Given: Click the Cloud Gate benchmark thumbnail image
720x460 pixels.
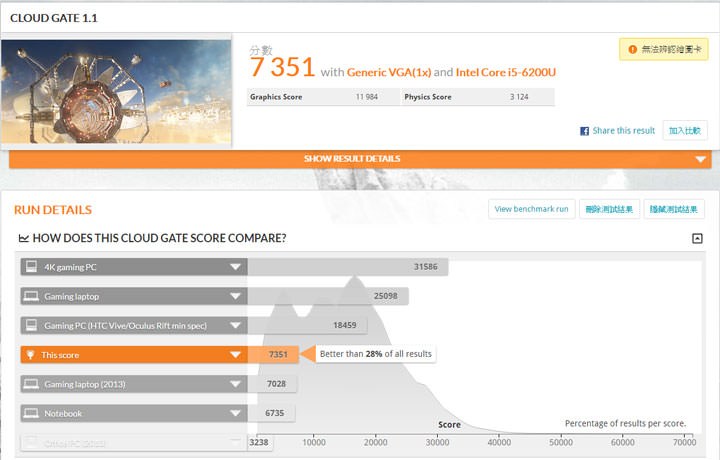Looking at the screenshot, I should click(x=116, y=91).
